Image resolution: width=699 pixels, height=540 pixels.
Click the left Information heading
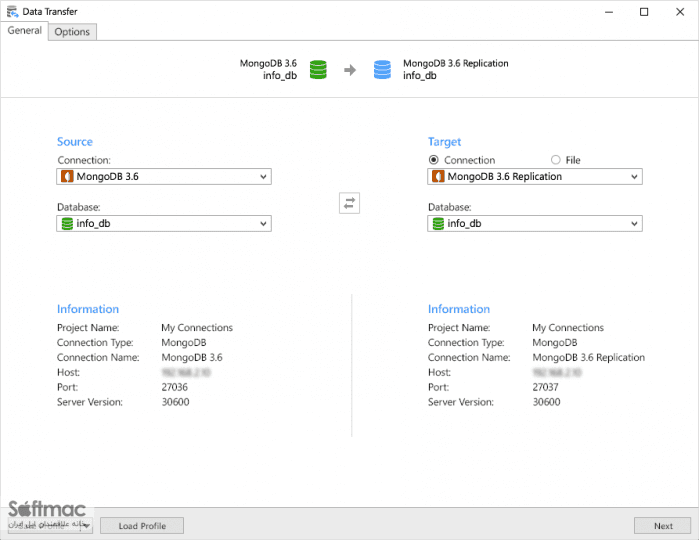click(88, 309)
